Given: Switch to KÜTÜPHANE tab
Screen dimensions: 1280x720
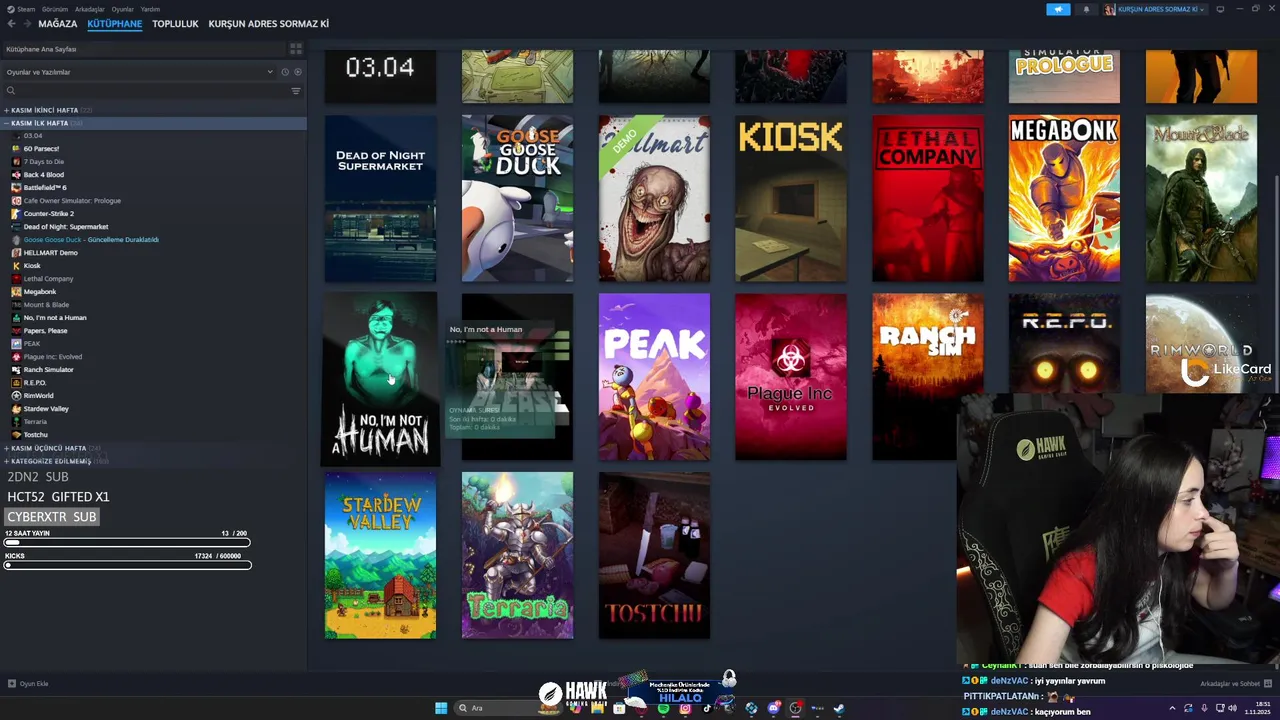Looking at the screenshot, I should pyautogui.click(x=115, y=24).
